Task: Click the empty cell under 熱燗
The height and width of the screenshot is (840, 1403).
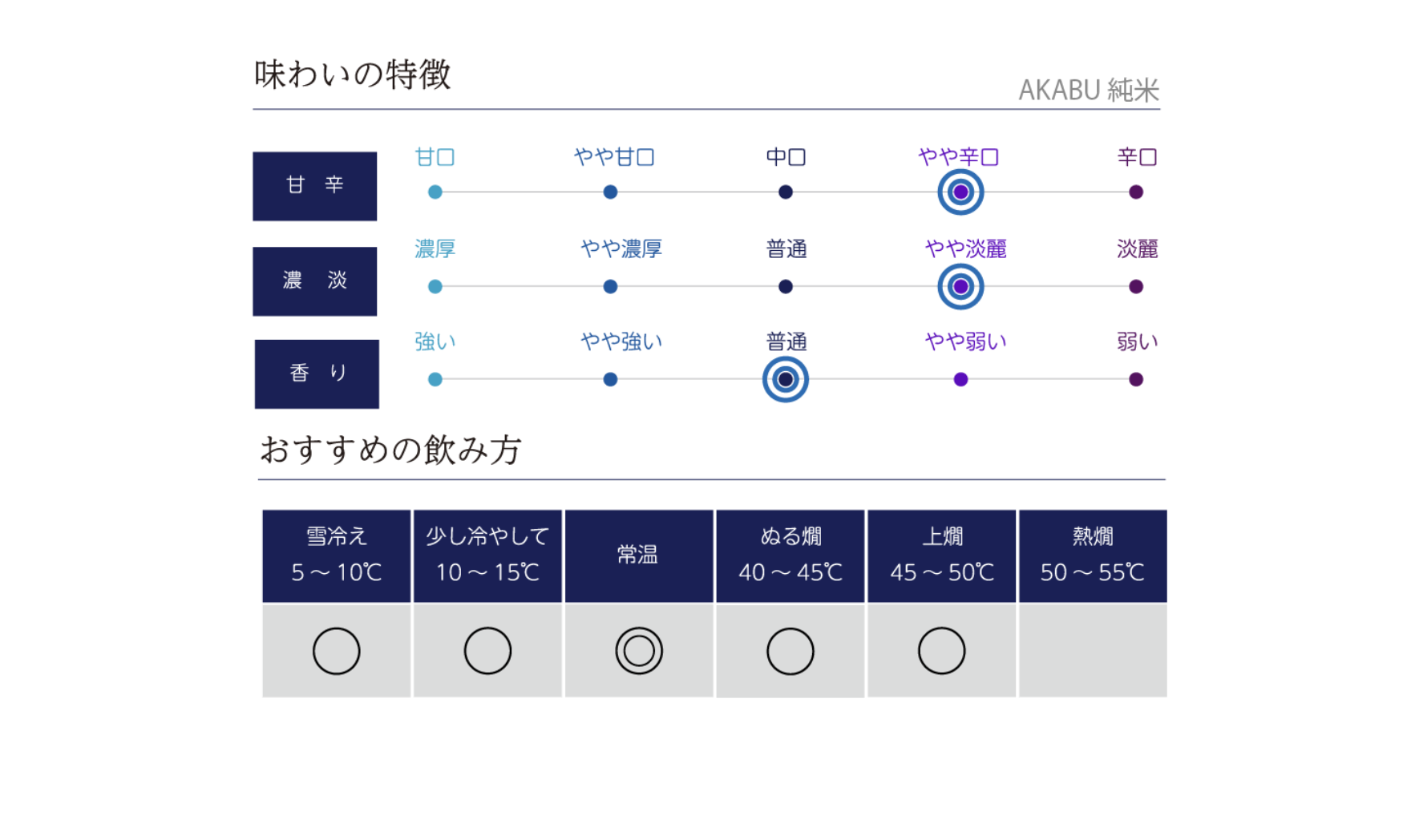Action: click(1093, 651)
